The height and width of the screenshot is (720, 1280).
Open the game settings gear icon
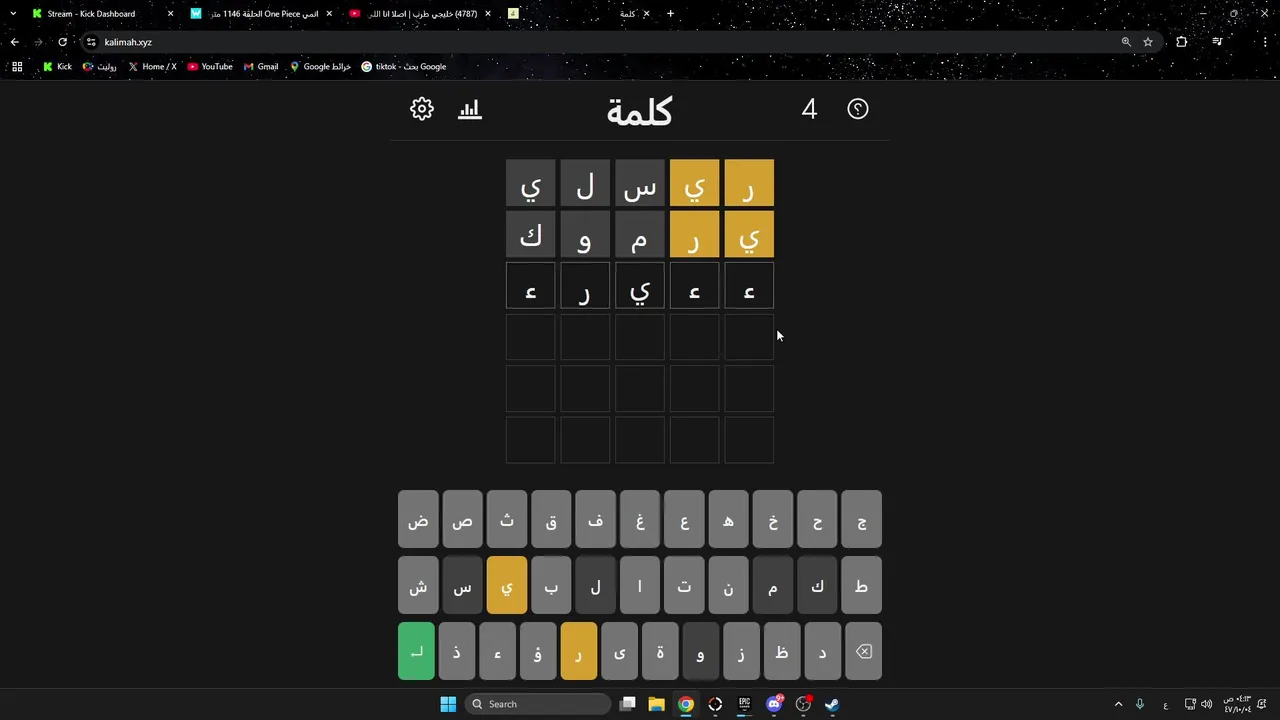pos(422,109)
